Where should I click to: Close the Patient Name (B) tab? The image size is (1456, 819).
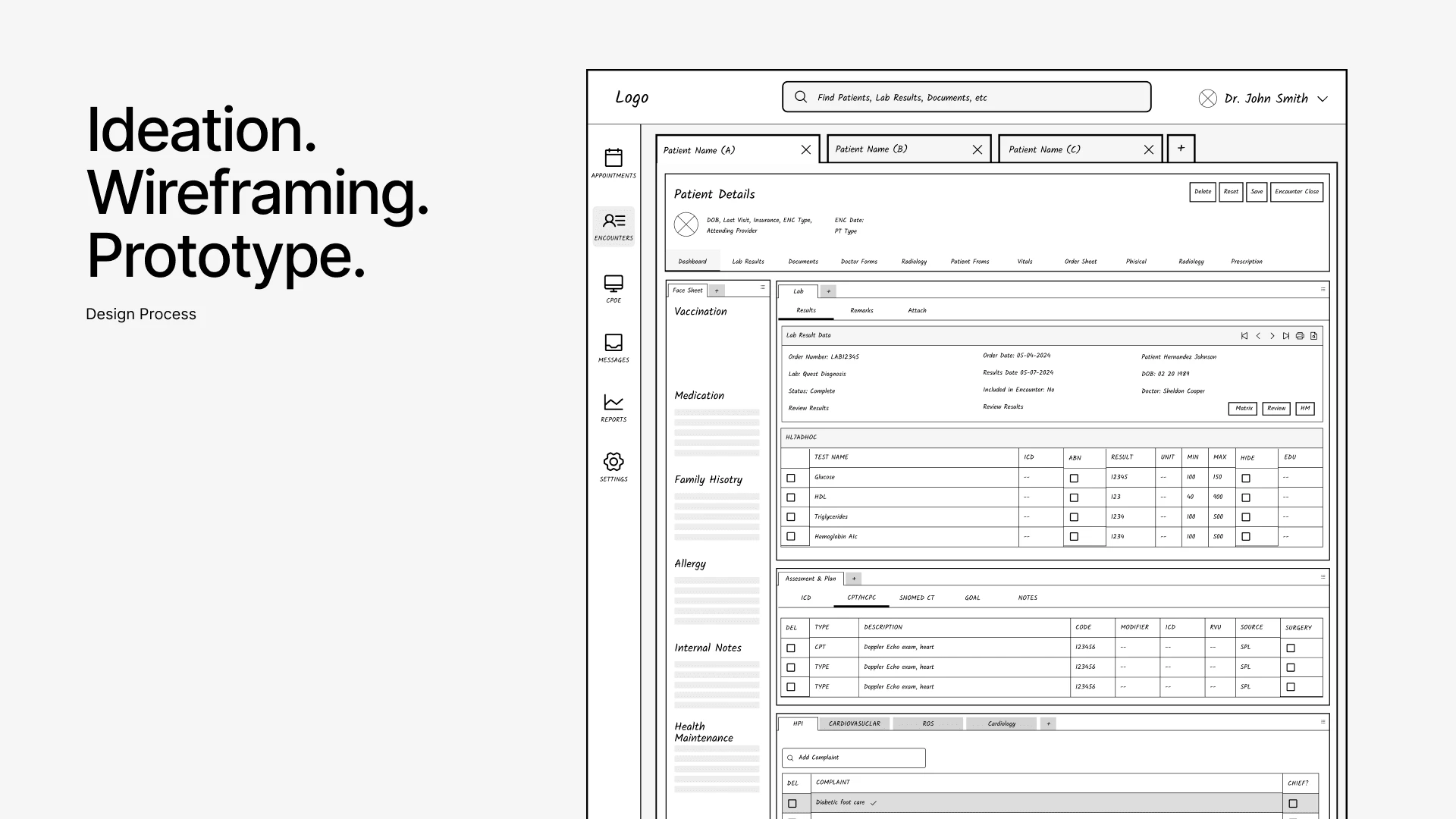pos(977,150)
